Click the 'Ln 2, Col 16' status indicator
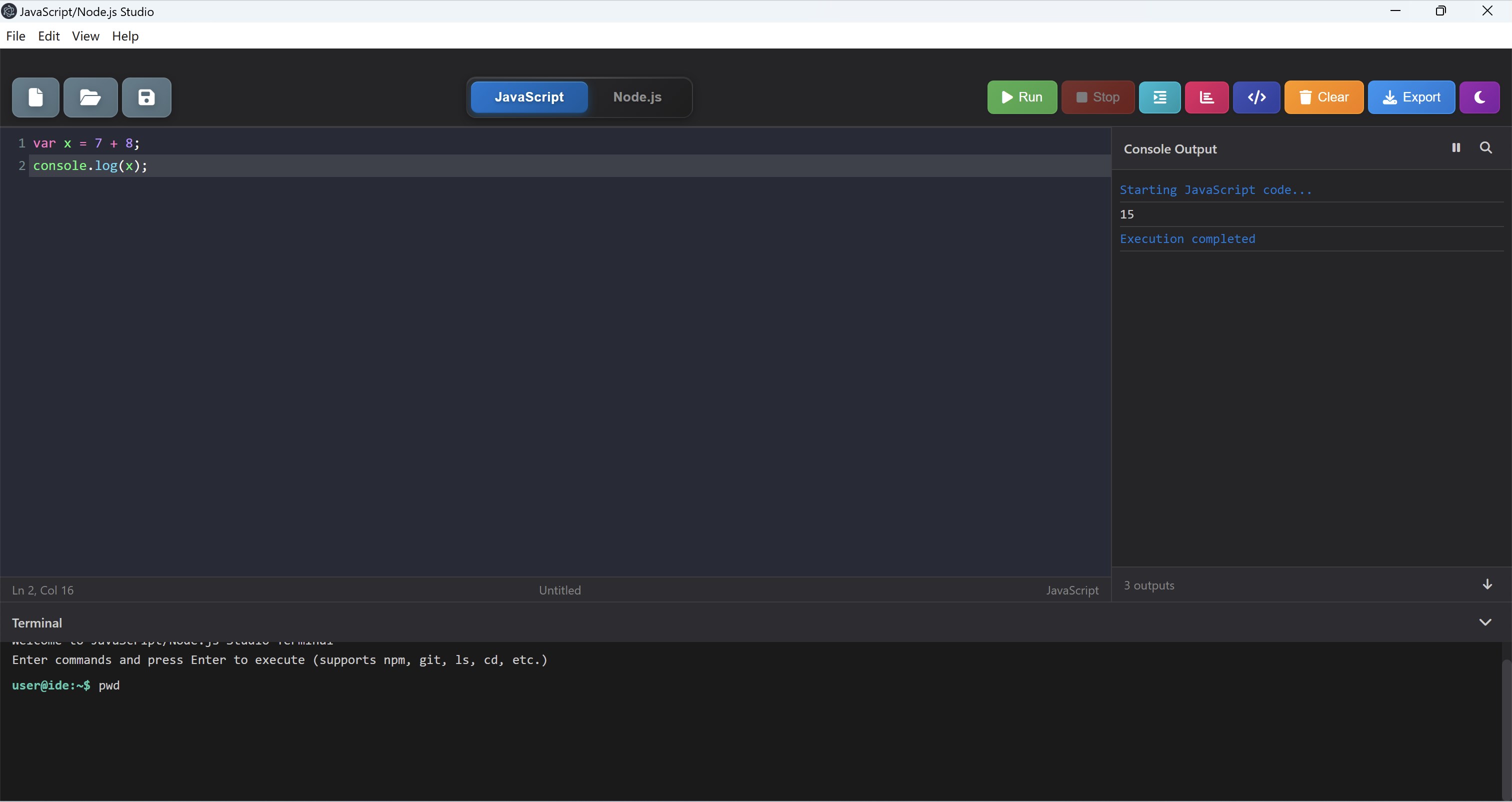The height and width of the screenshot is (802, 1512). [x=43, y=590]
